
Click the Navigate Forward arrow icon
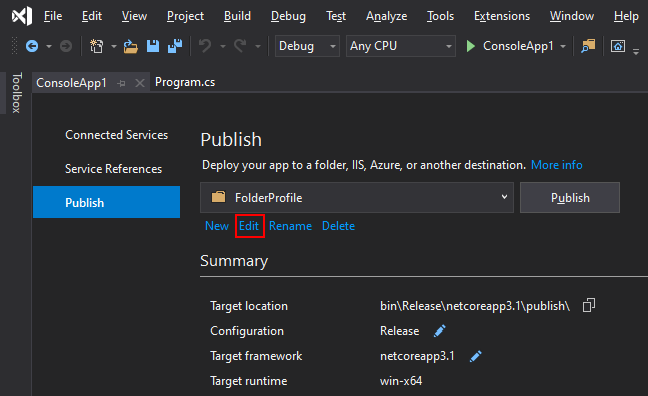pos(66,46)
